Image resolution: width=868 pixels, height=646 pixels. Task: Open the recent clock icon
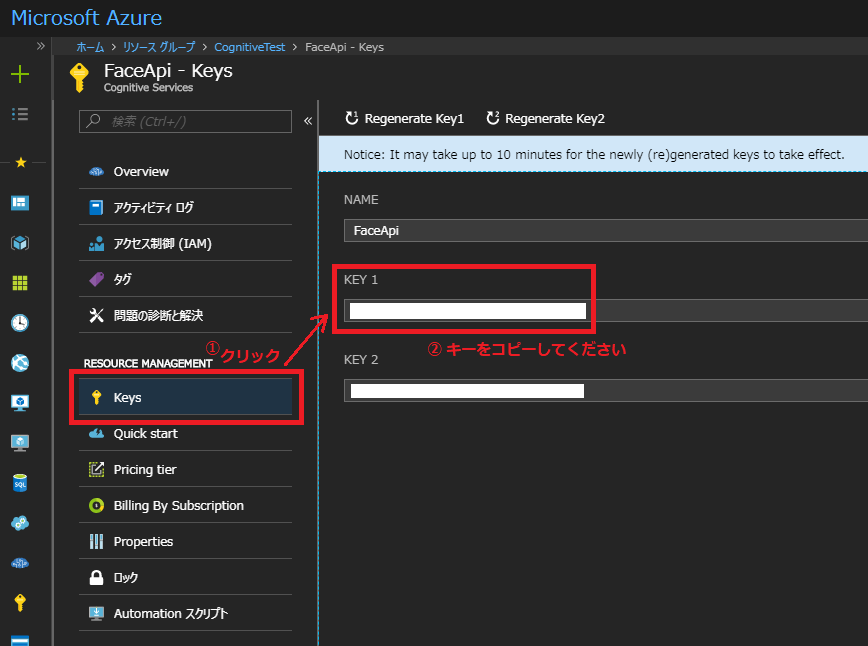coord(20,323)
